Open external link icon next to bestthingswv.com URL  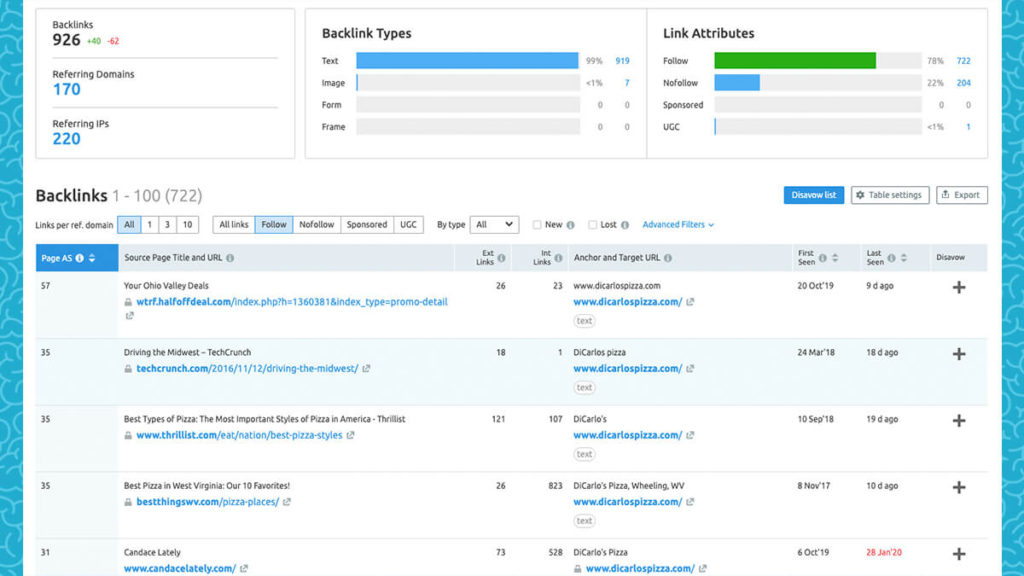pyautogui.click(x=287, y=502)
